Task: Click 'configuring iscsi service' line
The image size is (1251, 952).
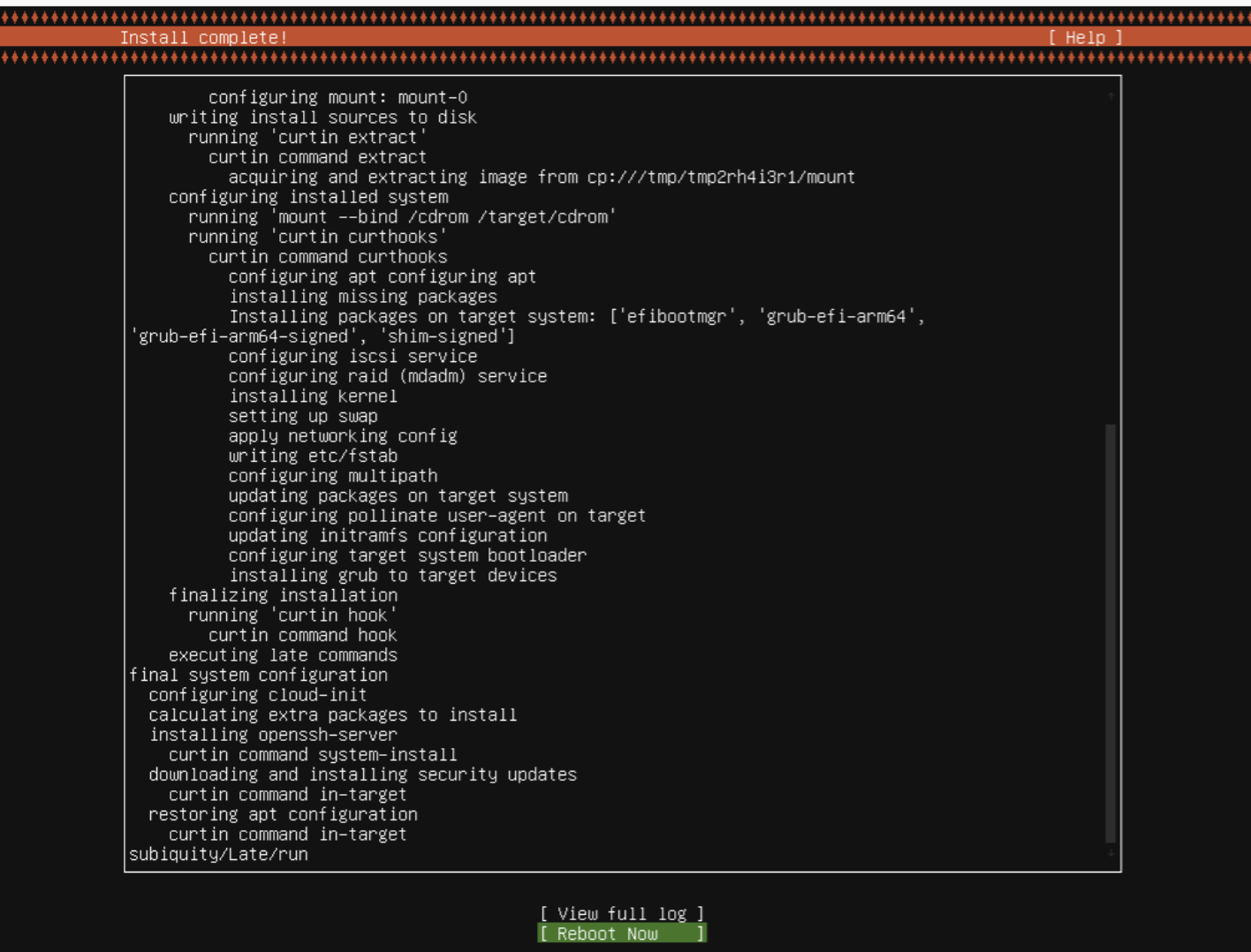Action: coord(353,356)
